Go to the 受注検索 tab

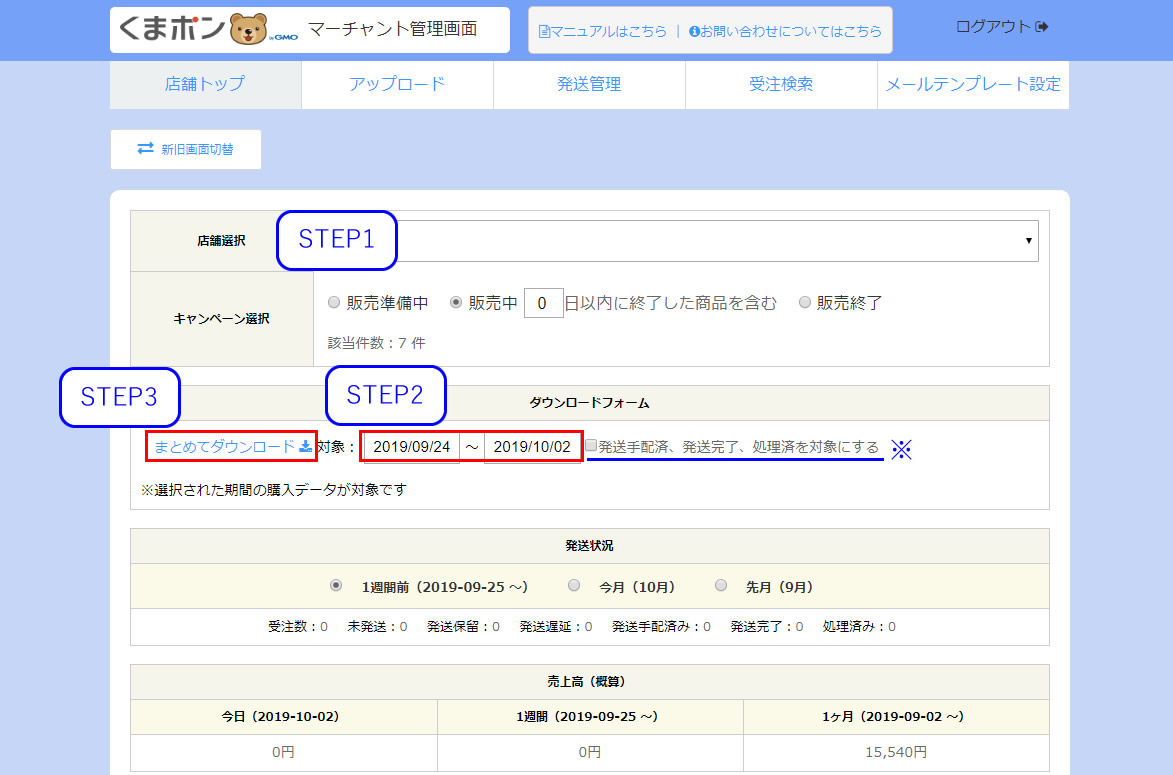[781, 85]
